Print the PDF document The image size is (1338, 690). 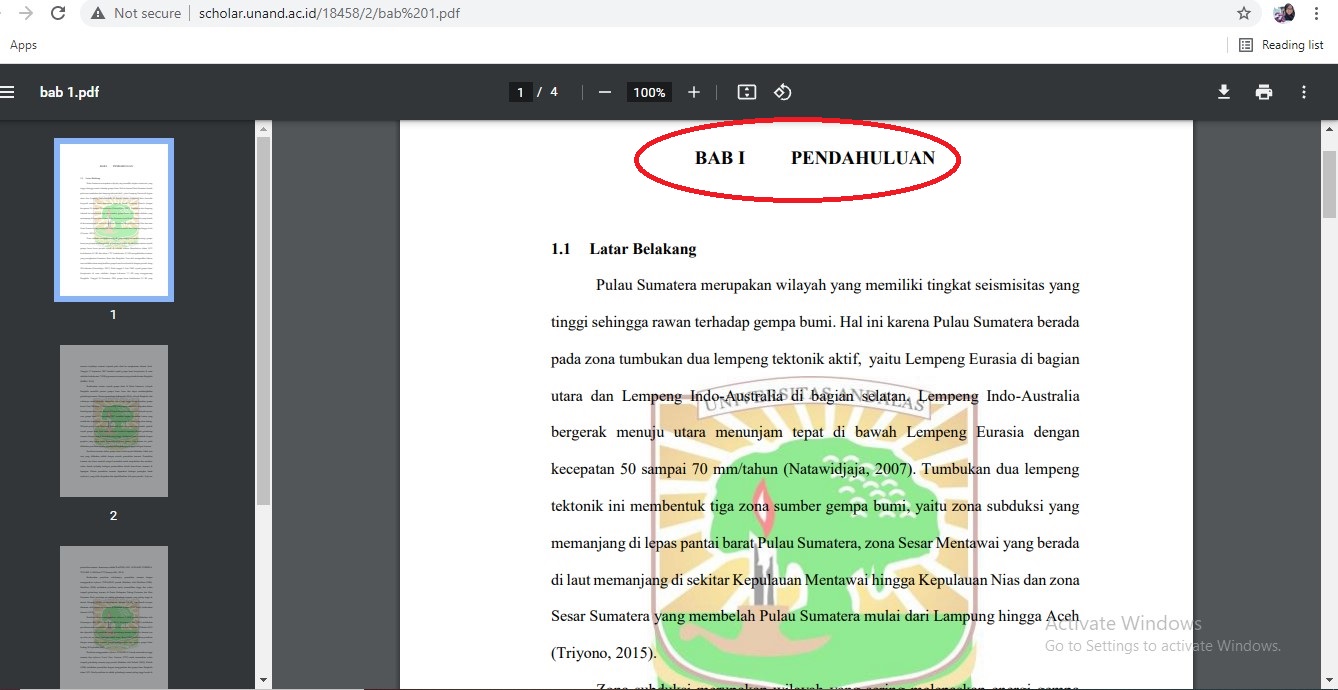tap(1264, 92)
